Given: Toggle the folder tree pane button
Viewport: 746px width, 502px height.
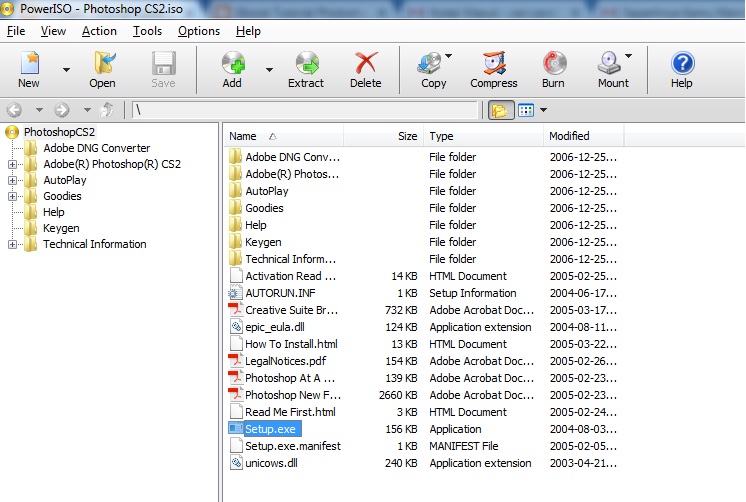Looking at the screenshot, I should (x=500, y=110).
